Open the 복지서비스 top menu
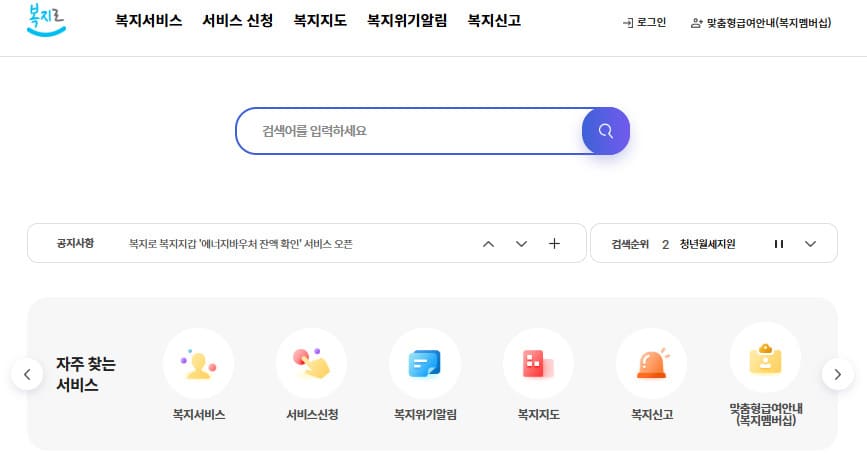Viewport: 867px width, 472px height. click(148, 21)
